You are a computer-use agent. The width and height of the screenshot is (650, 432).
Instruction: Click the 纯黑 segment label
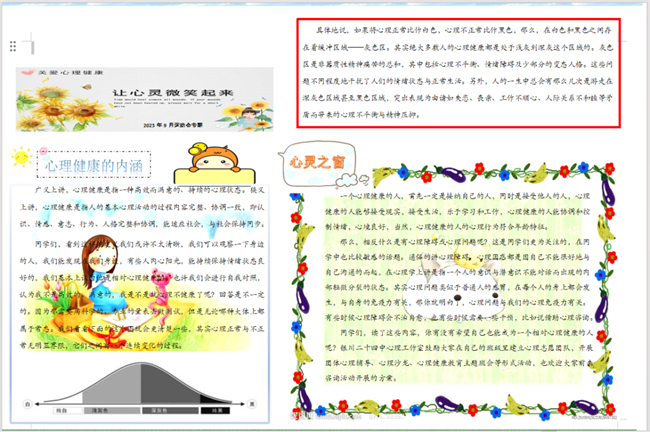pyautogui.click(x=214, y=410)
